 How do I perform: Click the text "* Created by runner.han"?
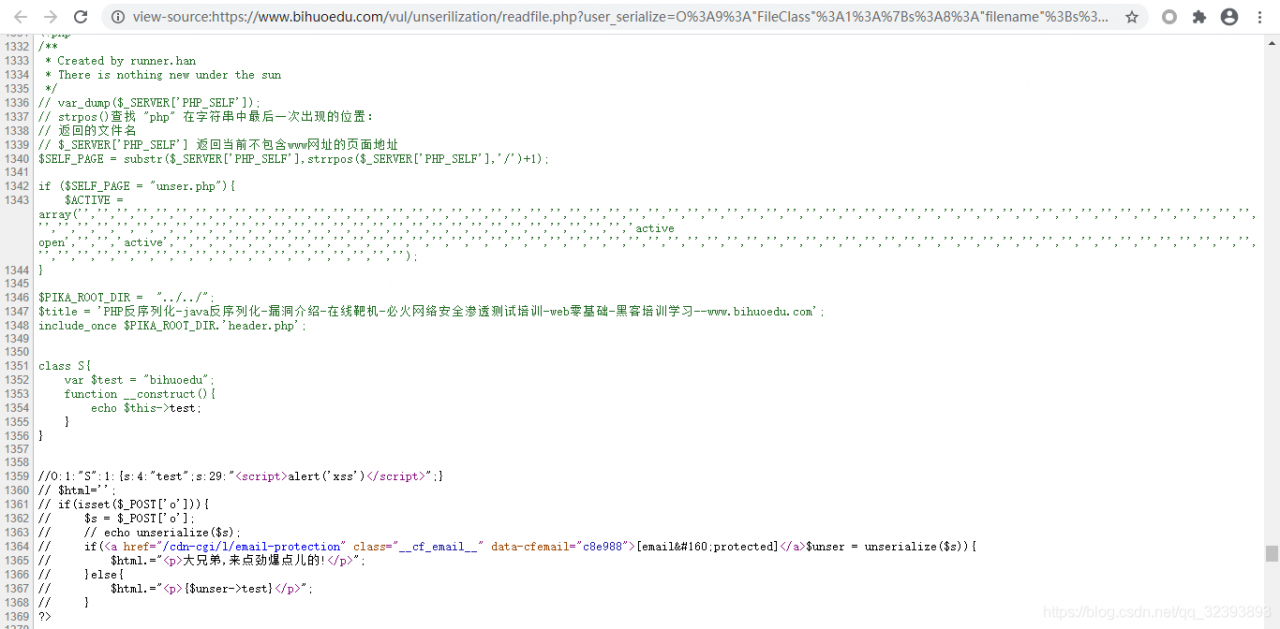pyautogui.click(x=120, y=61)
